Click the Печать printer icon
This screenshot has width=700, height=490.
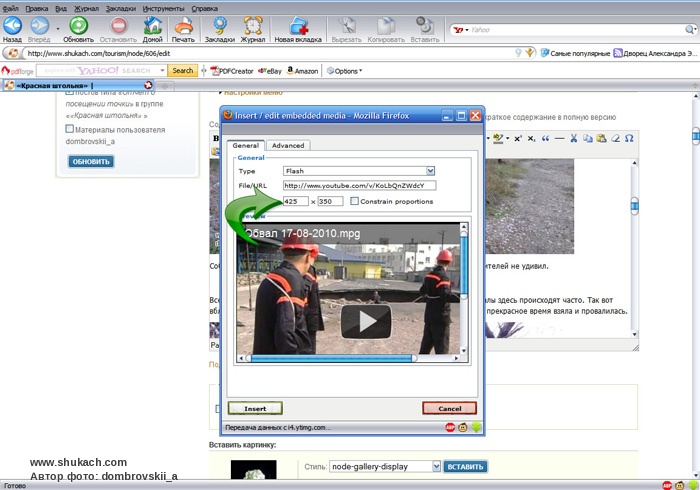tap(183, 25)
